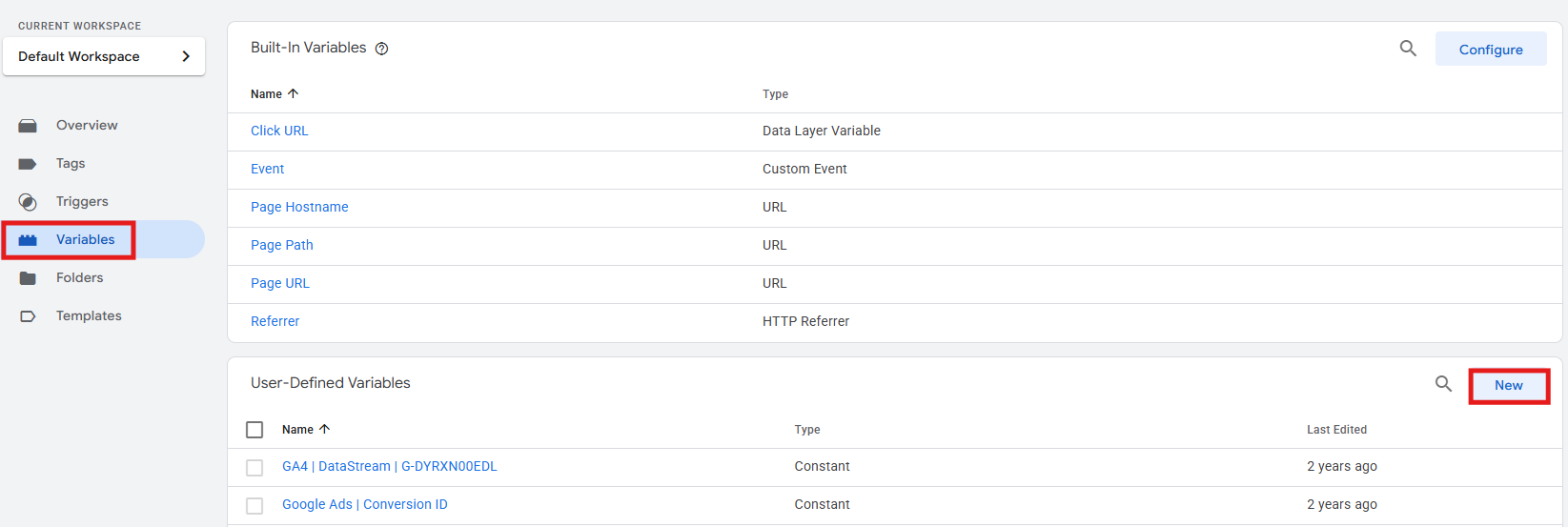Open the Triggers section
Screen dimensions: 1568x527
tap(82, 201)
